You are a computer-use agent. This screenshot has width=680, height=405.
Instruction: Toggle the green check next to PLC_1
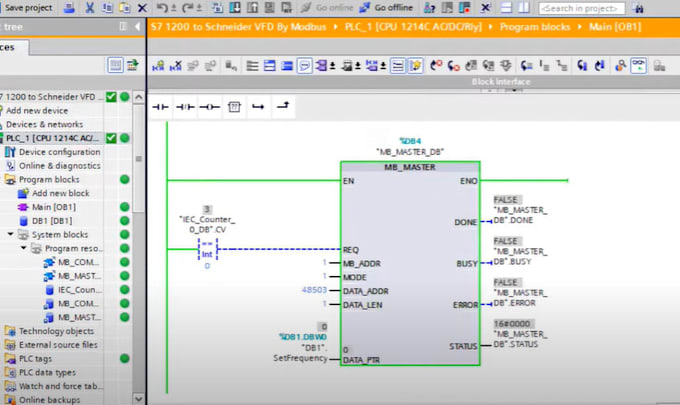[x=111, y=138]
